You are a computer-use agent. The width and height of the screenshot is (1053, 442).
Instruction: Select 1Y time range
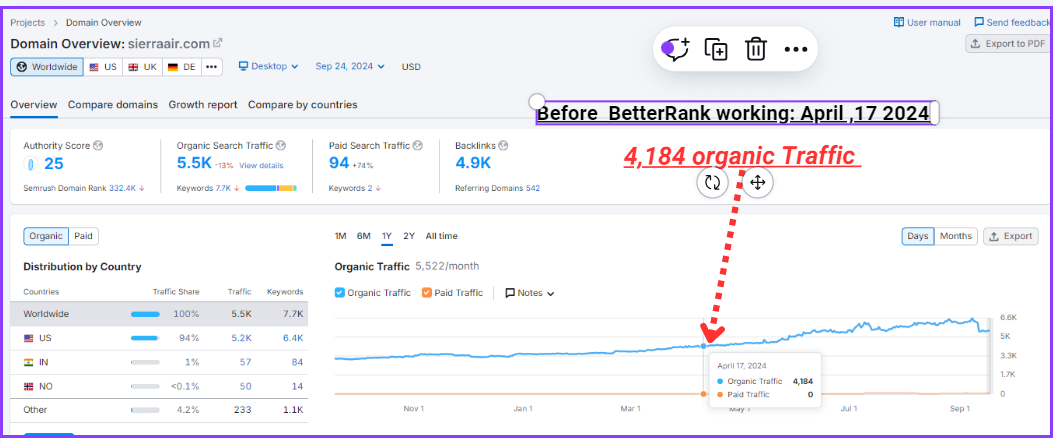click(x=387, y=236)
